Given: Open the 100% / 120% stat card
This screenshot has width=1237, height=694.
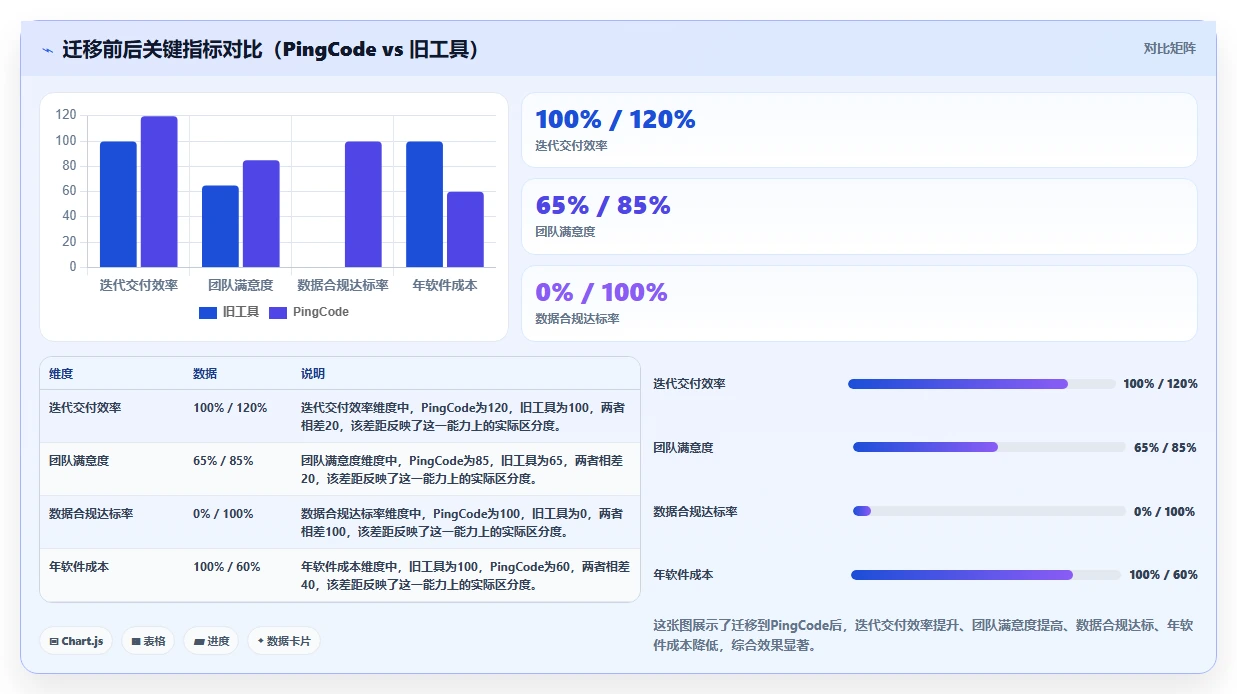Looking at the screenshot, I should (859, 130).
